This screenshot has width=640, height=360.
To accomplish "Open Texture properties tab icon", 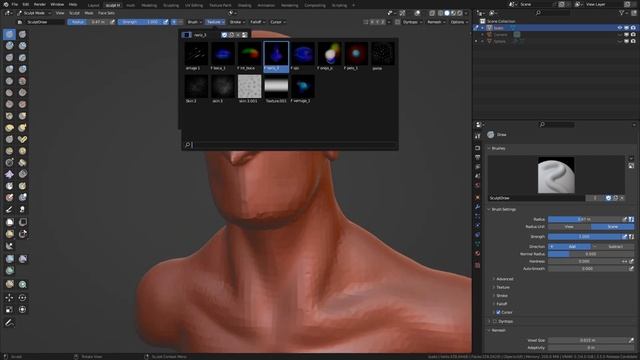I will 478,265.
